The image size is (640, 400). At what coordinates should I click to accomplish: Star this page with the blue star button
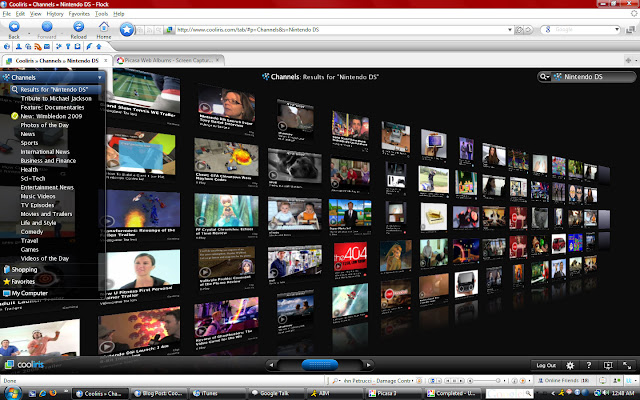pos(127,29)
